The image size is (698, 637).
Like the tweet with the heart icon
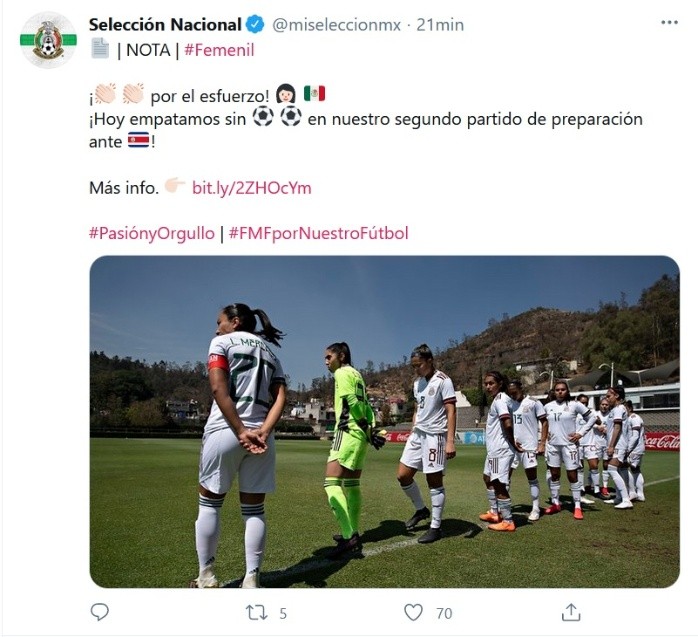click(x=414, y=613)
